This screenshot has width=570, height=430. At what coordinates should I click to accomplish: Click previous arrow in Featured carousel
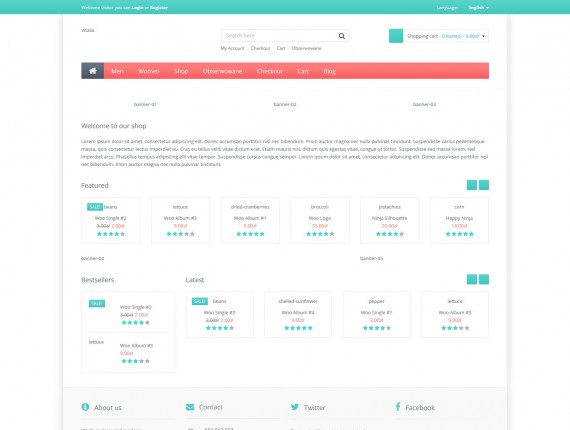[x=472, y=185]
